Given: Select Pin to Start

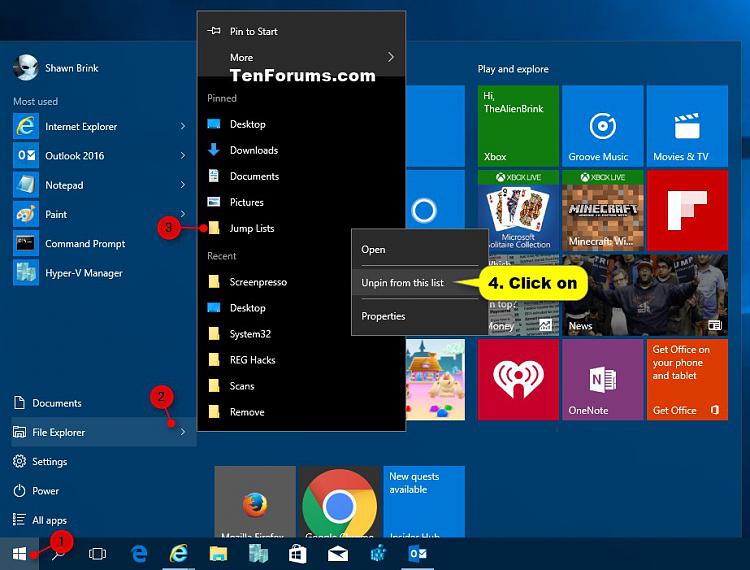Looking at the screenshot, I should [x=301, y=31].
